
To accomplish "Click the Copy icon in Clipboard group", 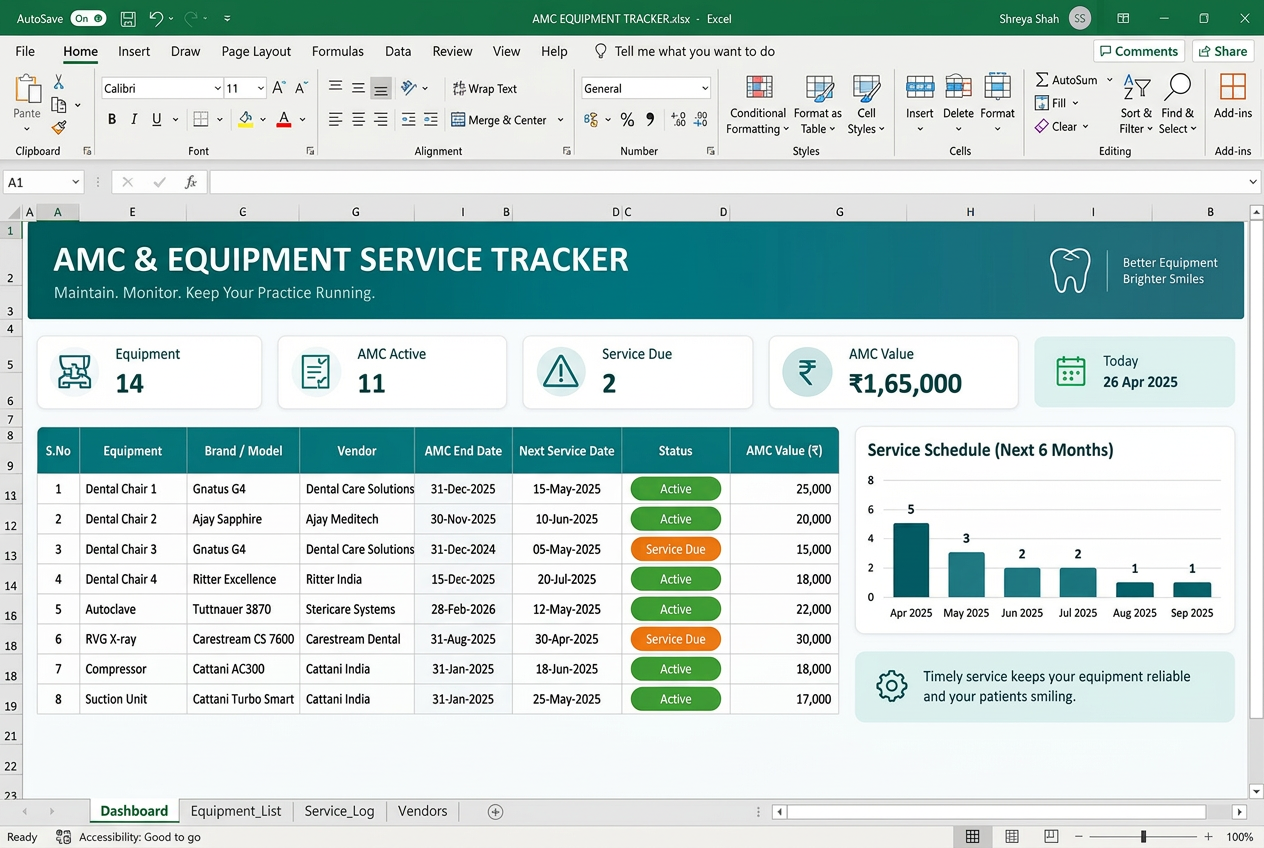I will pos(59,105).
